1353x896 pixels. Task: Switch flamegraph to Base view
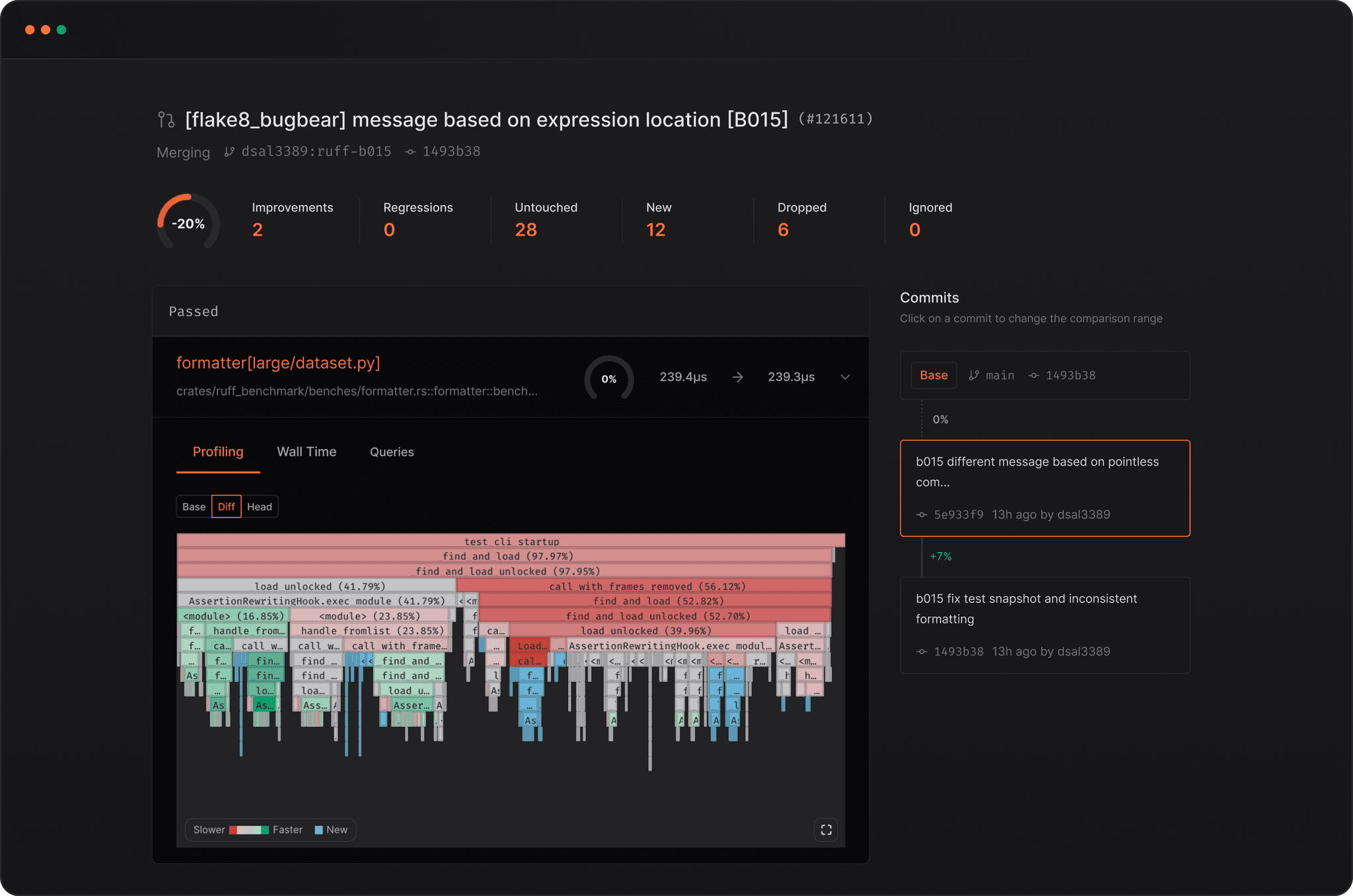coord(194,506)
